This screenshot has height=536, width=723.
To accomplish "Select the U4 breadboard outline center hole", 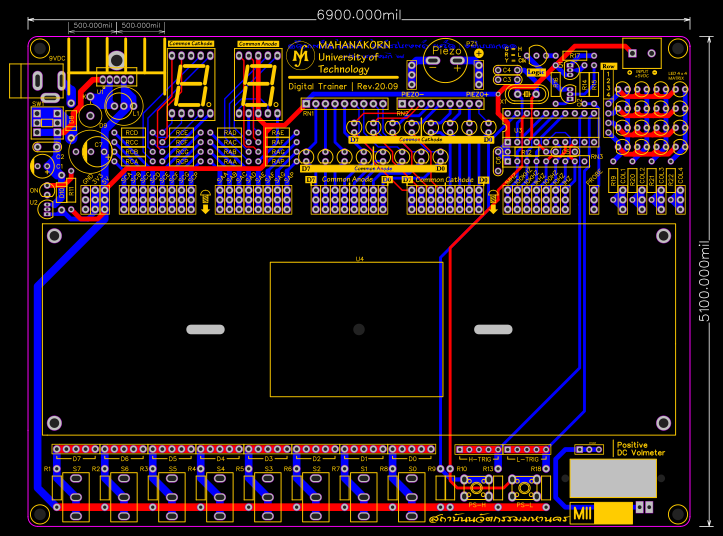I will click(359, 329).
